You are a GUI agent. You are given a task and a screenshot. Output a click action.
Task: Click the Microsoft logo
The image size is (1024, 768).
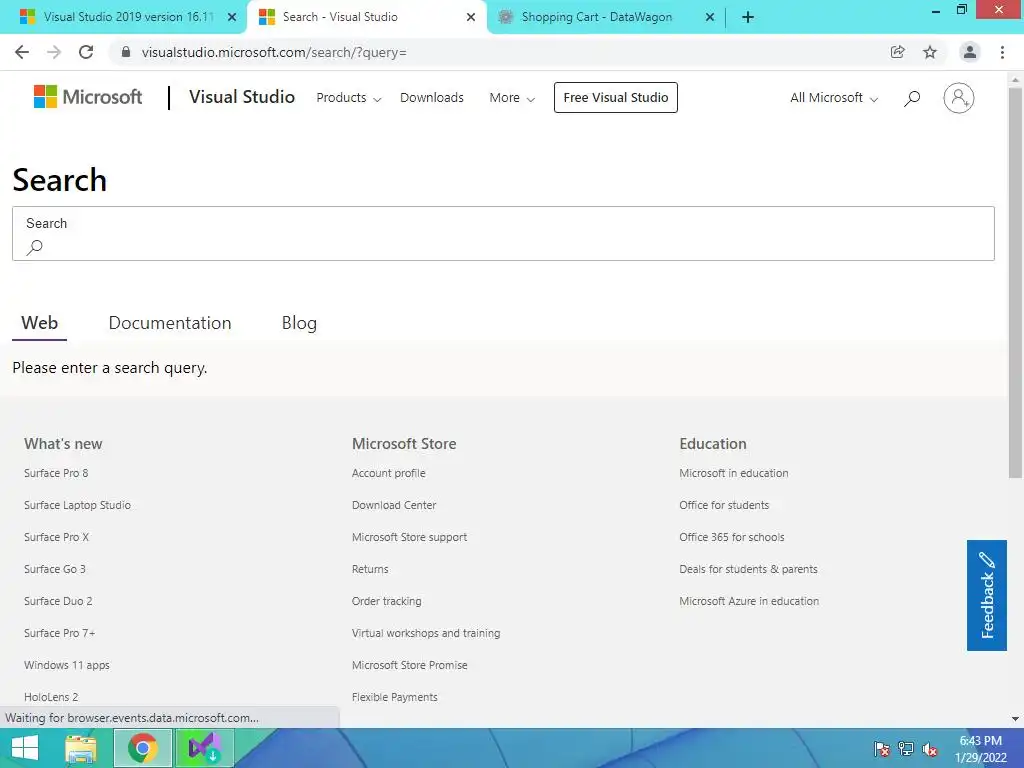[x=88, y=97]
